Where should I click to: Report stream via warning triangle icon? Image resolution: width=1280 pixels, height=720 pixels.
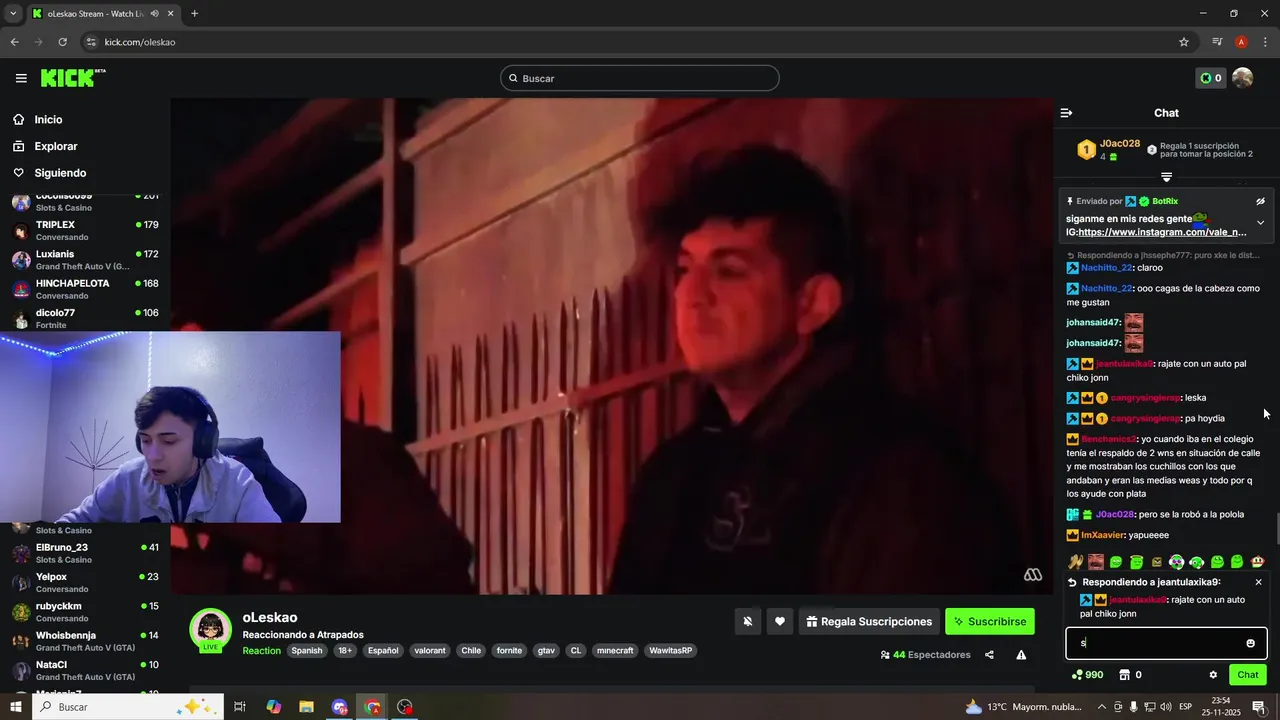coord(1021,655)
